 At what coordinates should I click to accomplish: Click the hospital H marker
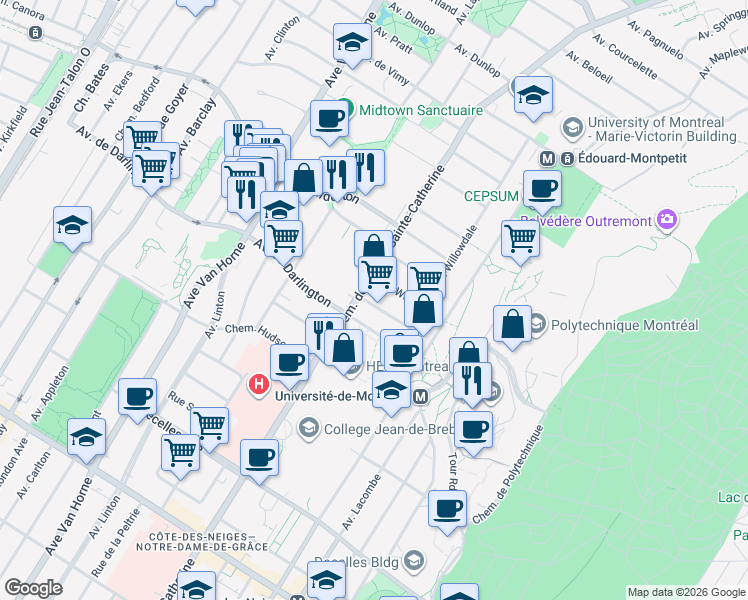pos(259,385)
